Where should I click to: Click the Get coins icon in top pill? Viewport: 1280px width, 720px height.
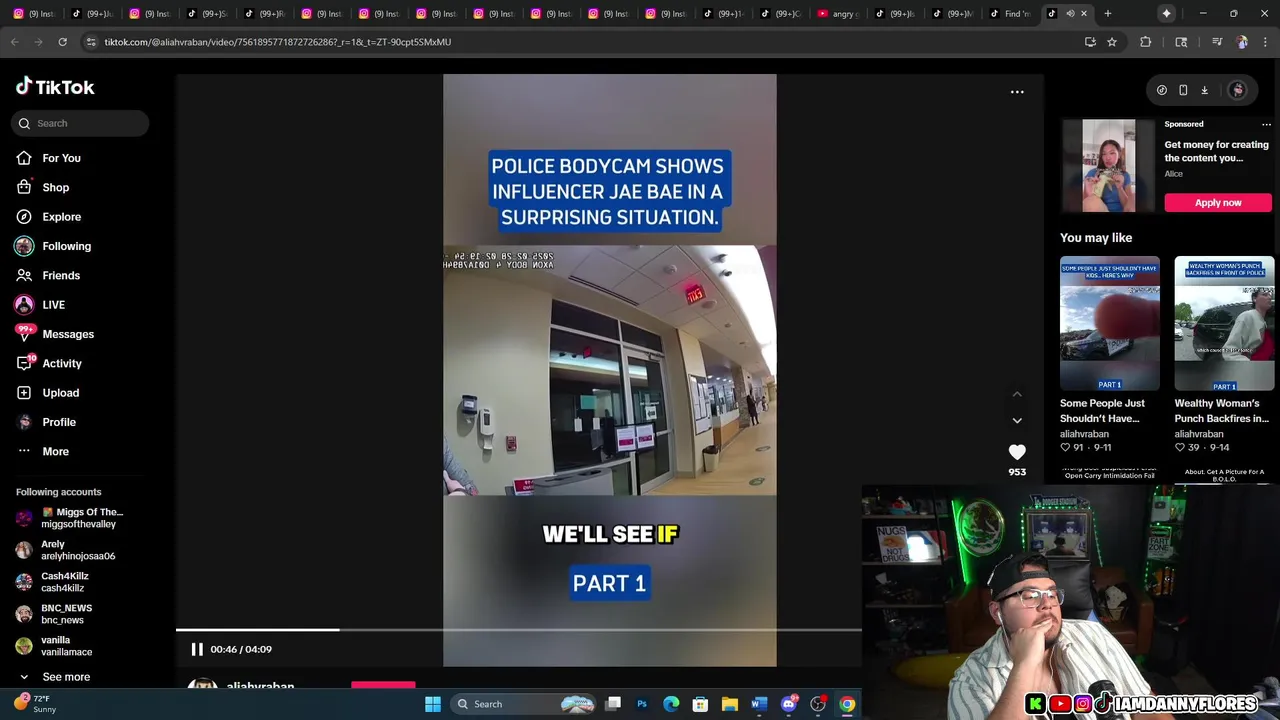tap(1162, 90)
